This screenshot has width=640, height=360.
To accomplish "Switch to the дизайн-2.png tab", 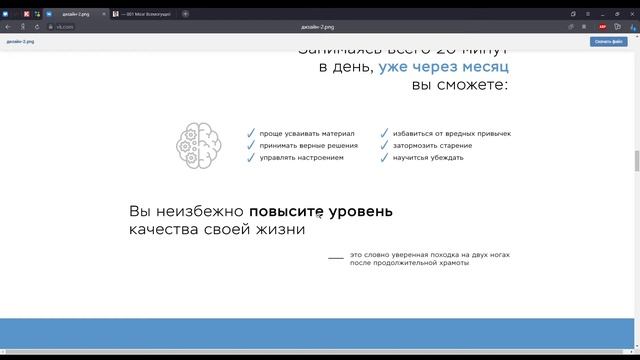I will (x=76, y=14).
